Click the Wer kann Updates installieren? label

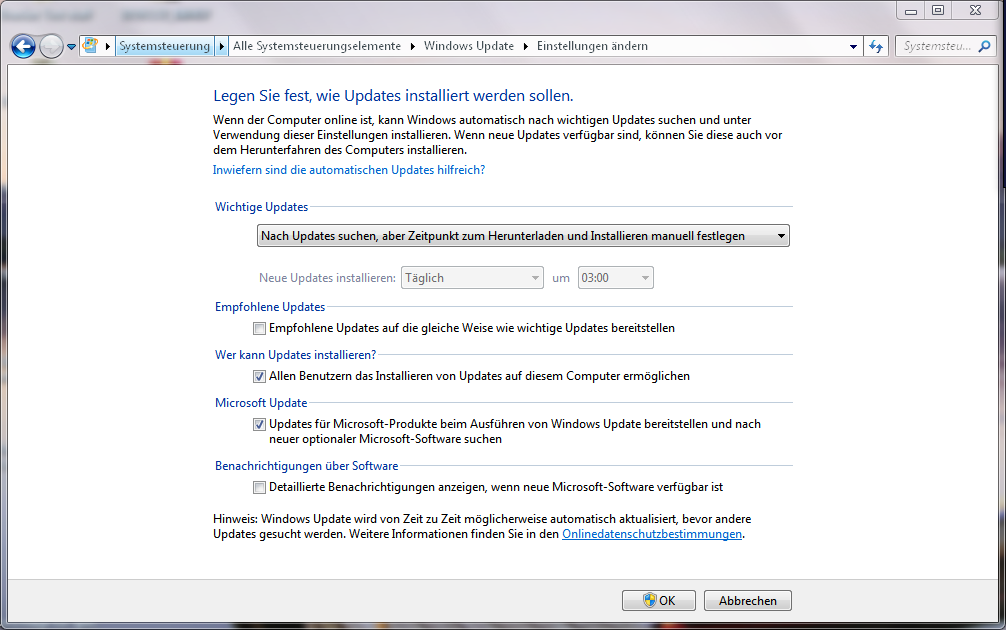[x=295, y=355]
